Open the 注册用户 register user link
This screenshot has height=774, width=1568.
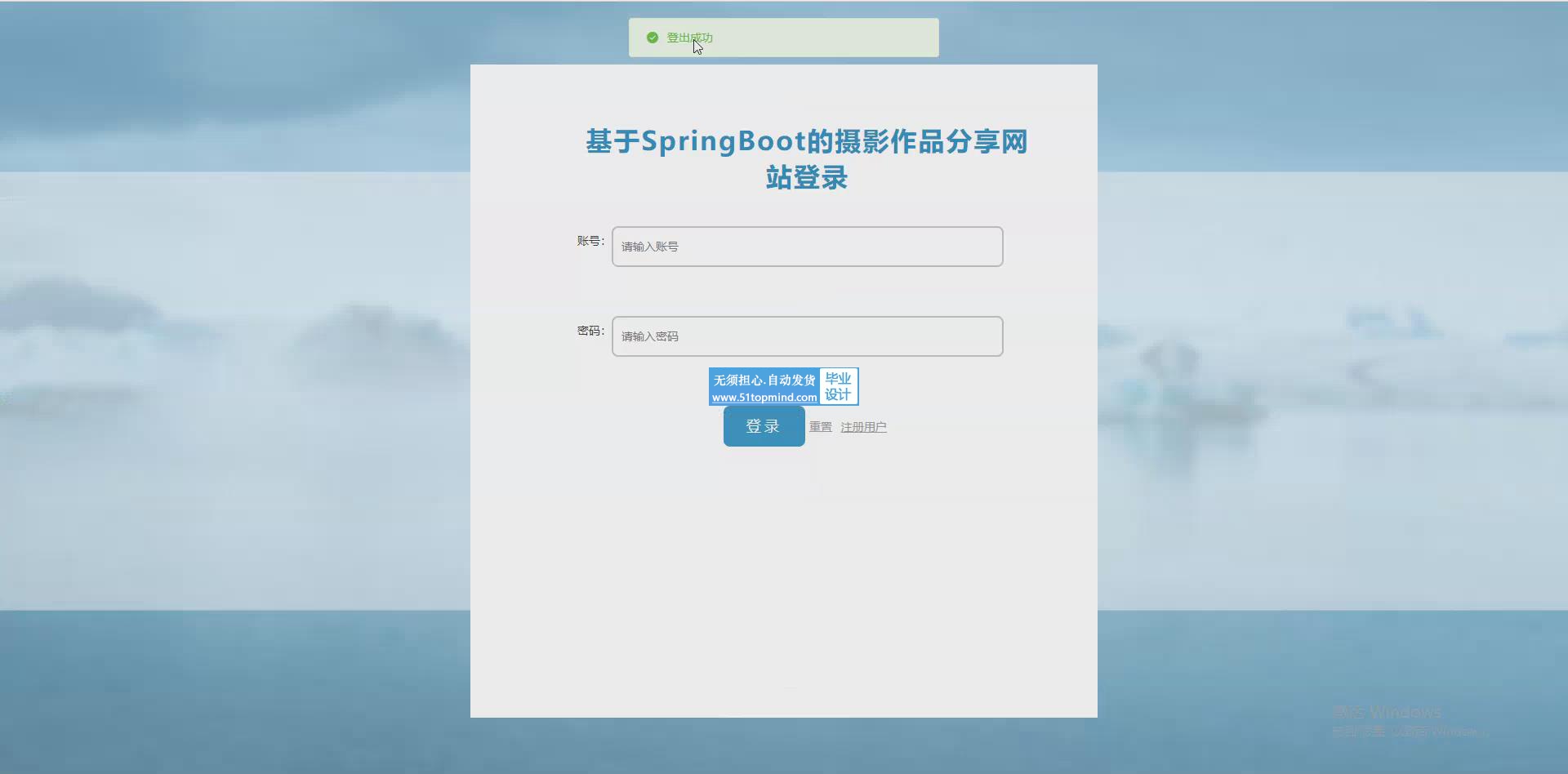[x=863, y=427]
